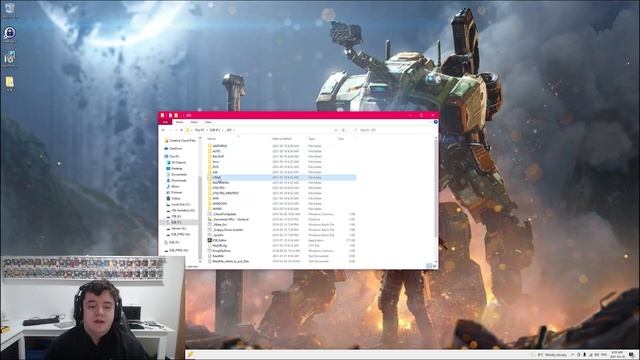Select the MyE2B.cfg file
Image resolution: width=640 pixels, height=360 pixels.
282,245
